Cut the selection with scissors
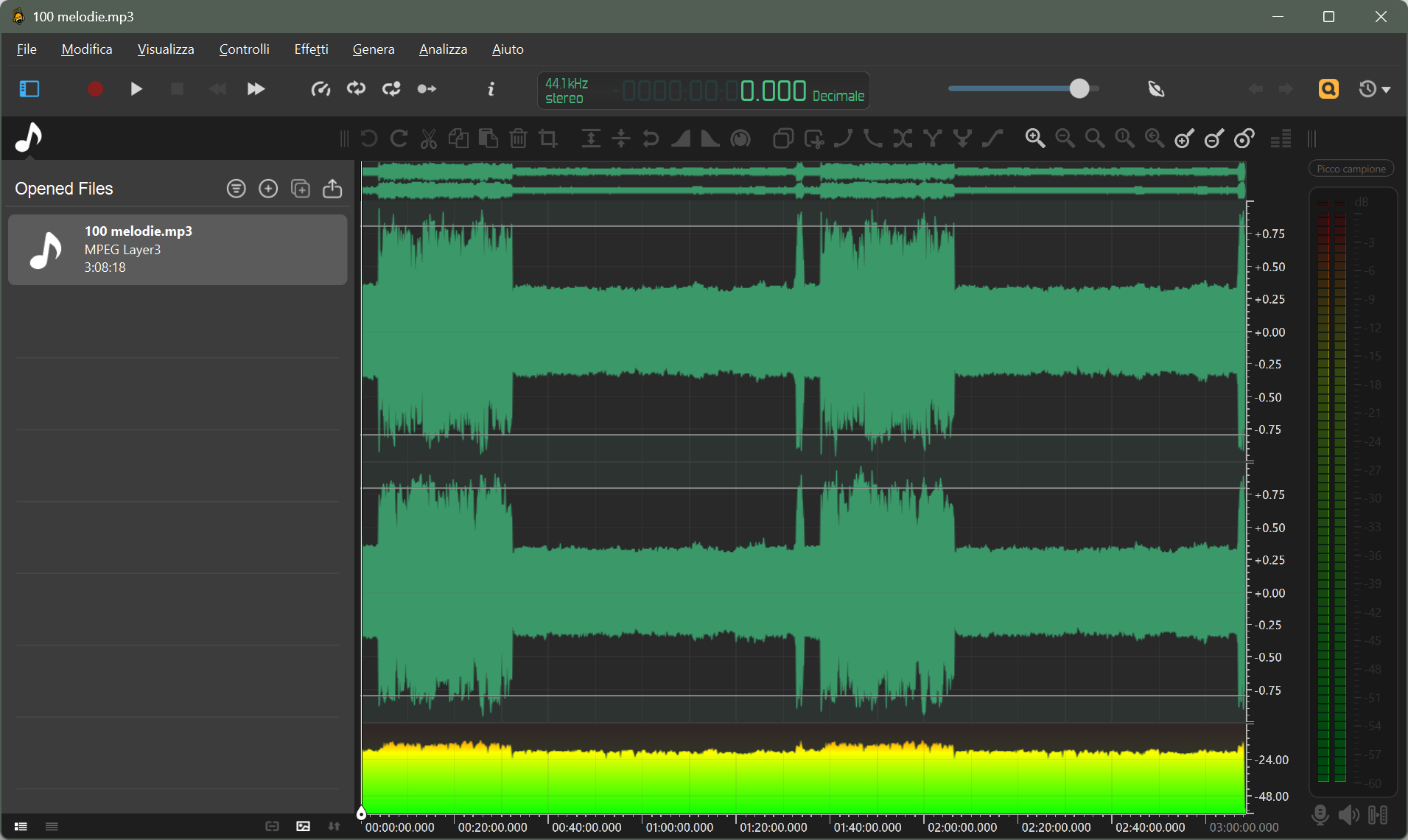The image size is (1408, 840). coord(429,139)
